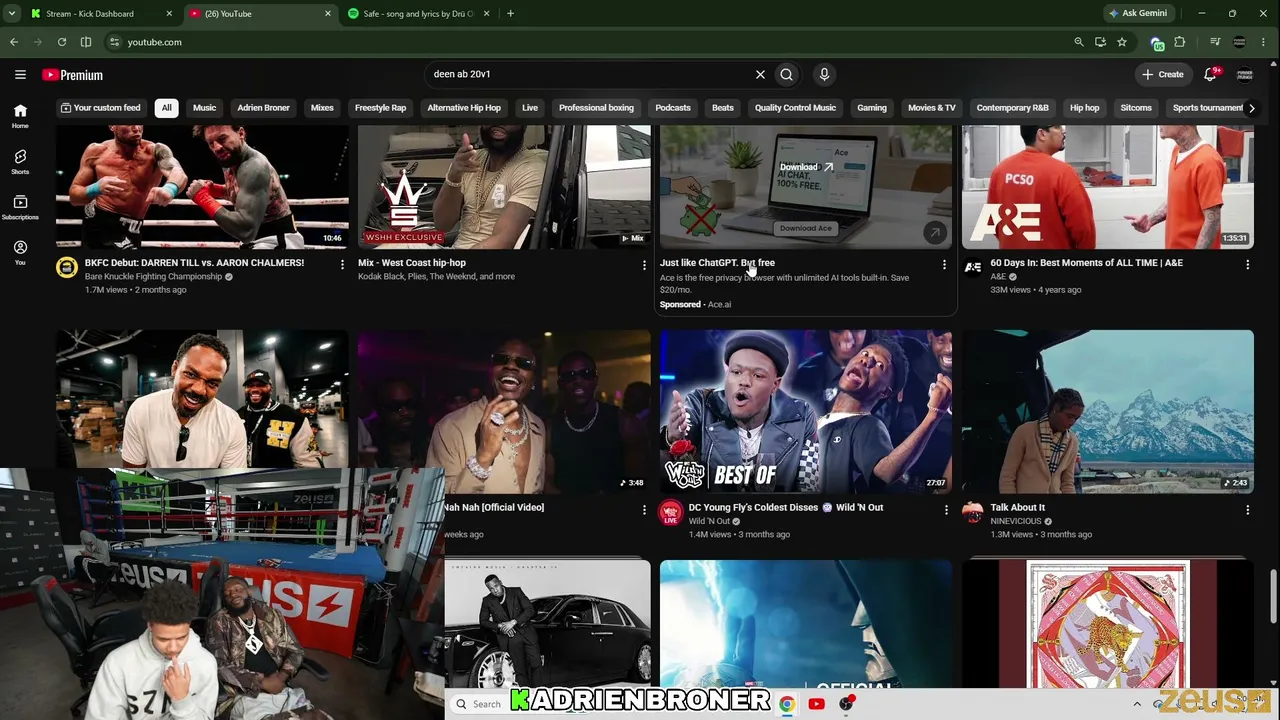Open options for the BKFC Debut video

tap(342, 264)
